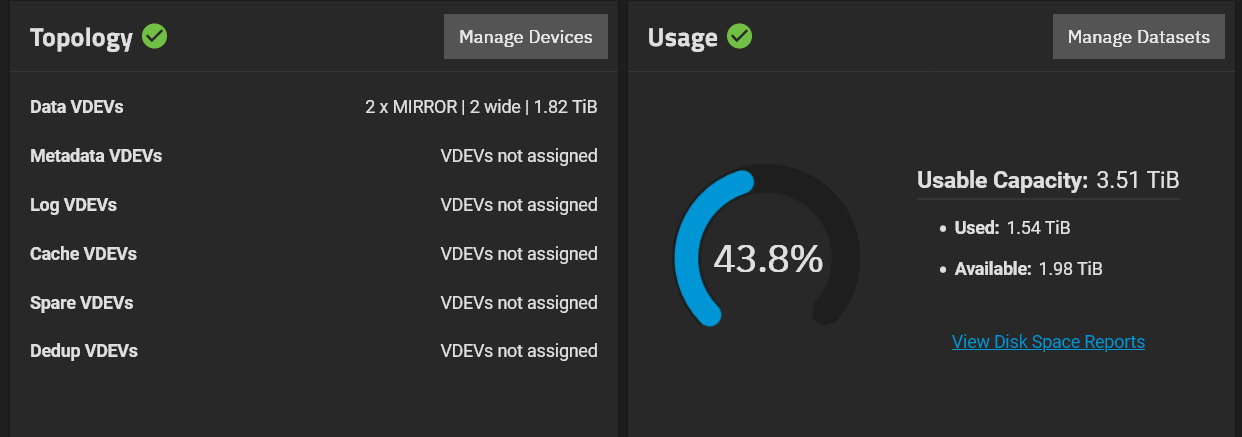Click the Topology card heading

click(x=81, y=38)
